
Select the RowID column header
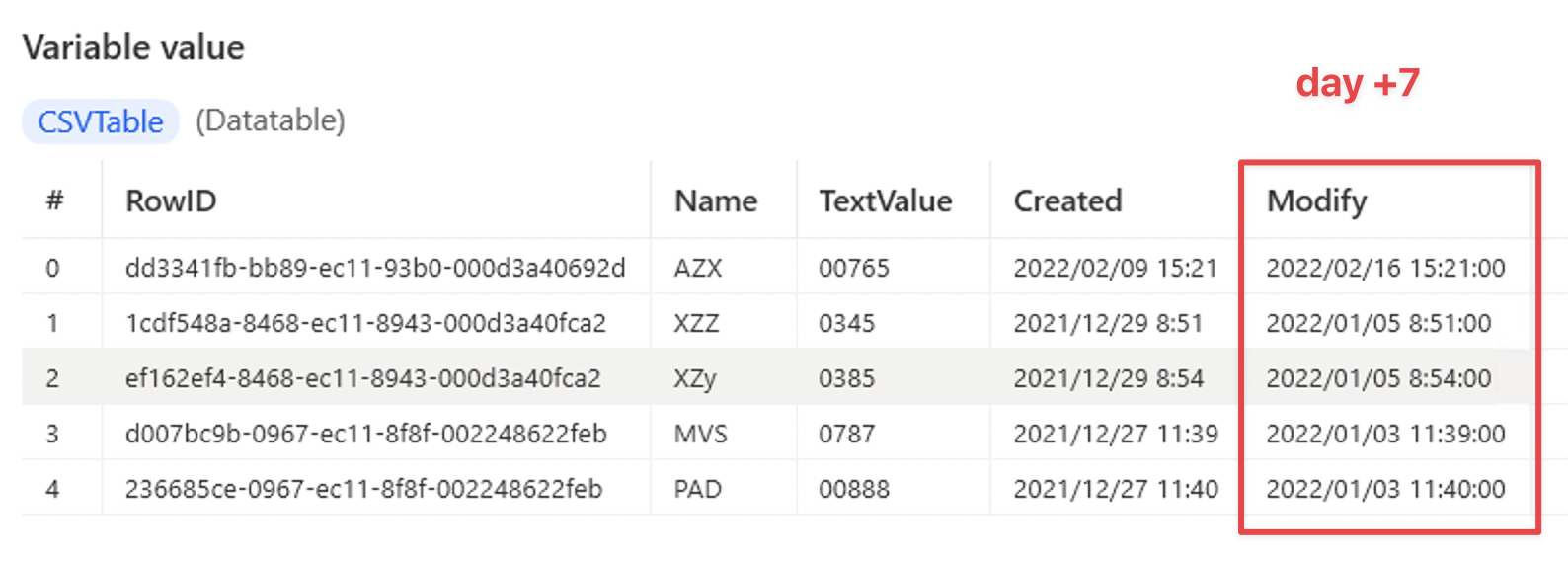tap(171, 200)
